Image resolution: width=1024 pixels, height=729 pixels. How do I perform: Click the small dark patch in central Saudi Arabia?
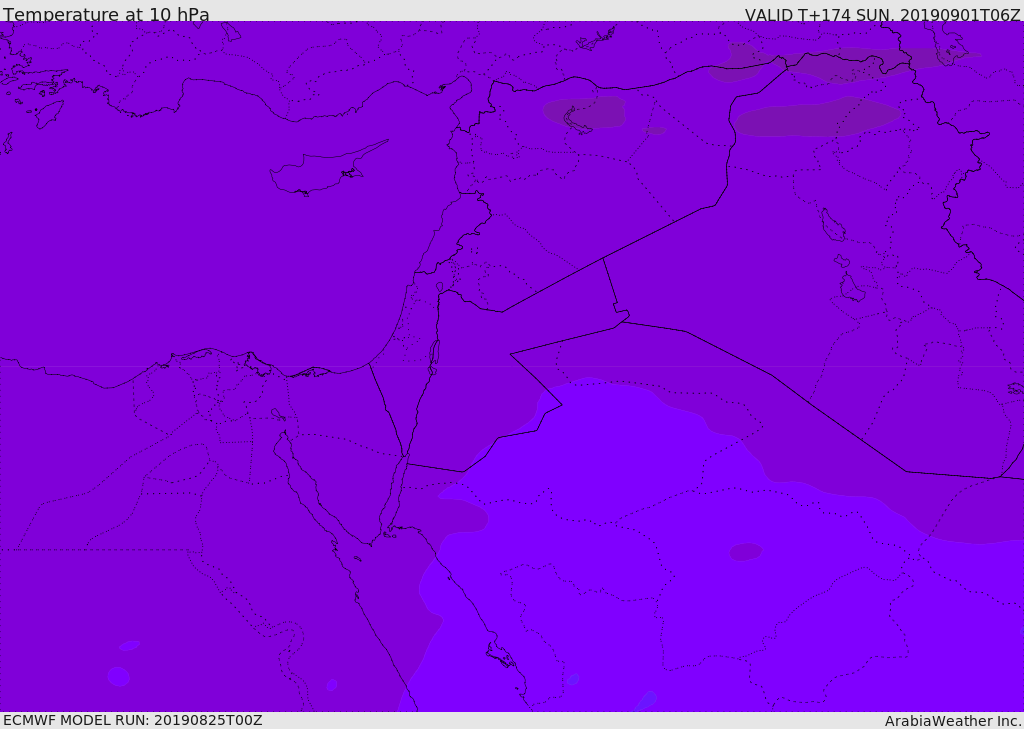click(x=745, y=551)
